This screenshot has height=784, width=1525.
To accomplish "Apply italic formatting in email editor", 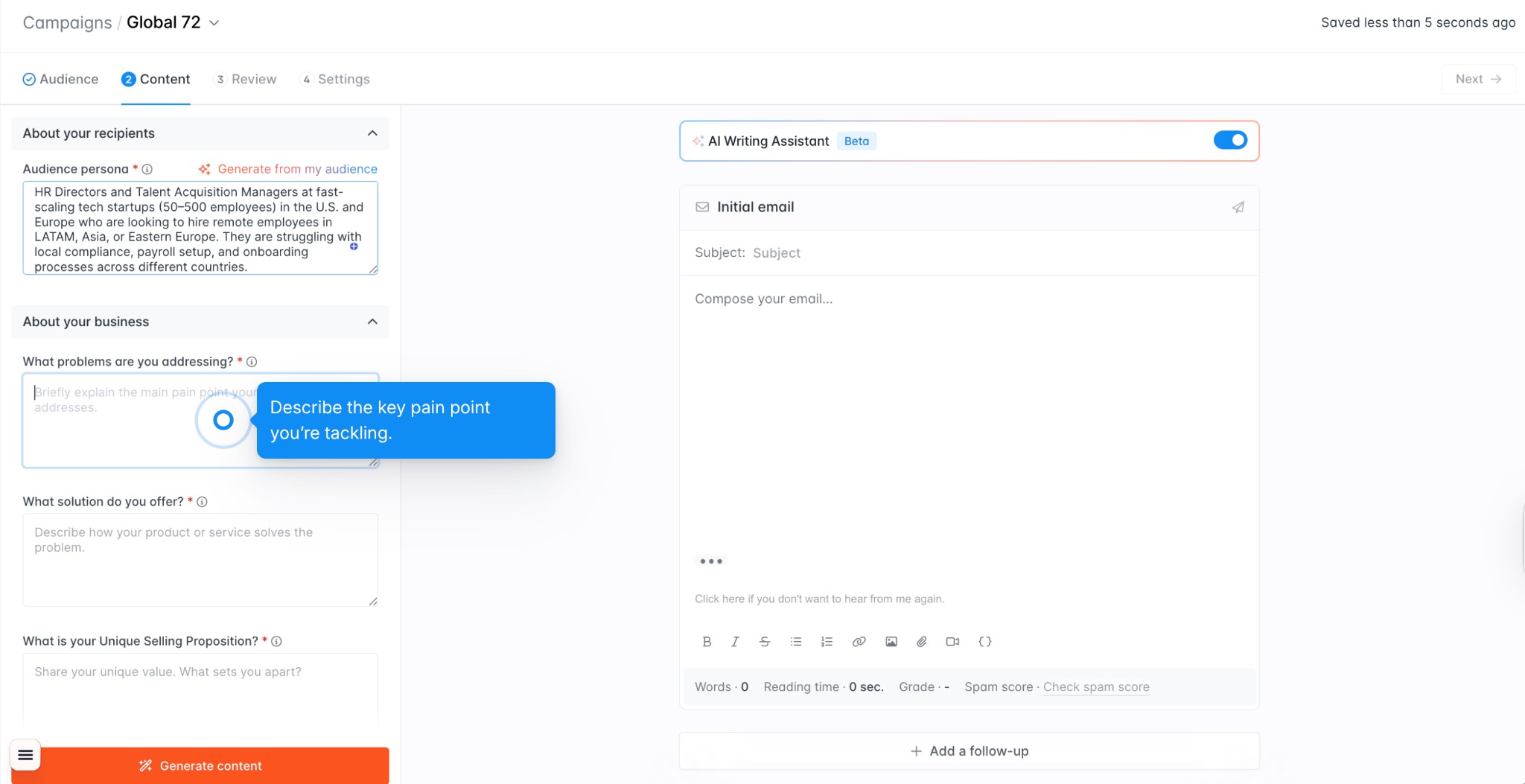I will click(x=735, y=642).
